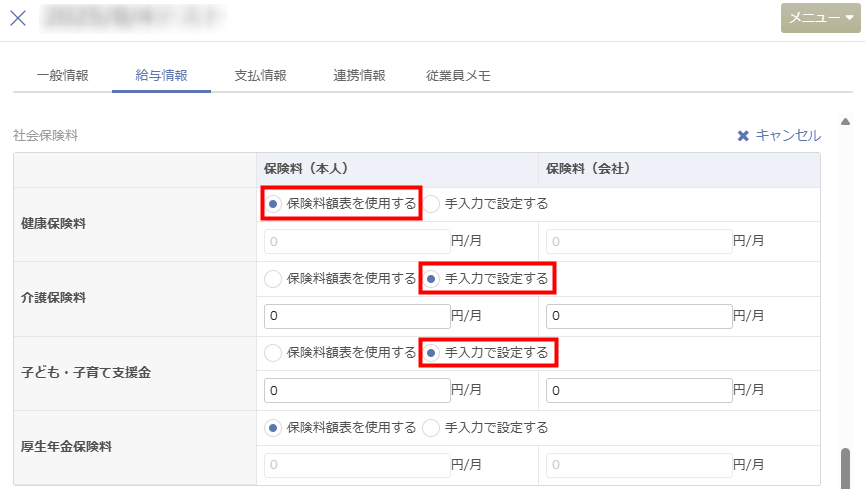865x489 pixels.
Task: Click 子ども・子育て支援金 company amount field
Action: click(639, 390)
